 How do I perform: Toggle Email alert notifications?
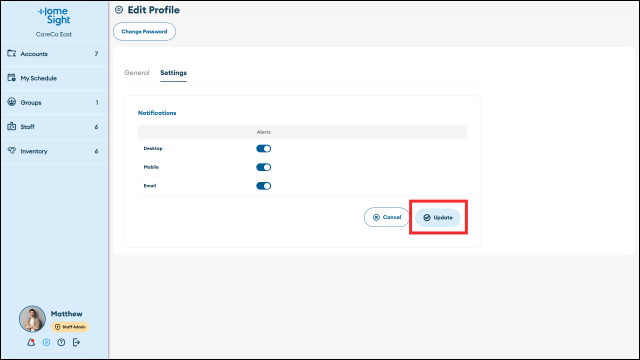click(x=264, y=186)
